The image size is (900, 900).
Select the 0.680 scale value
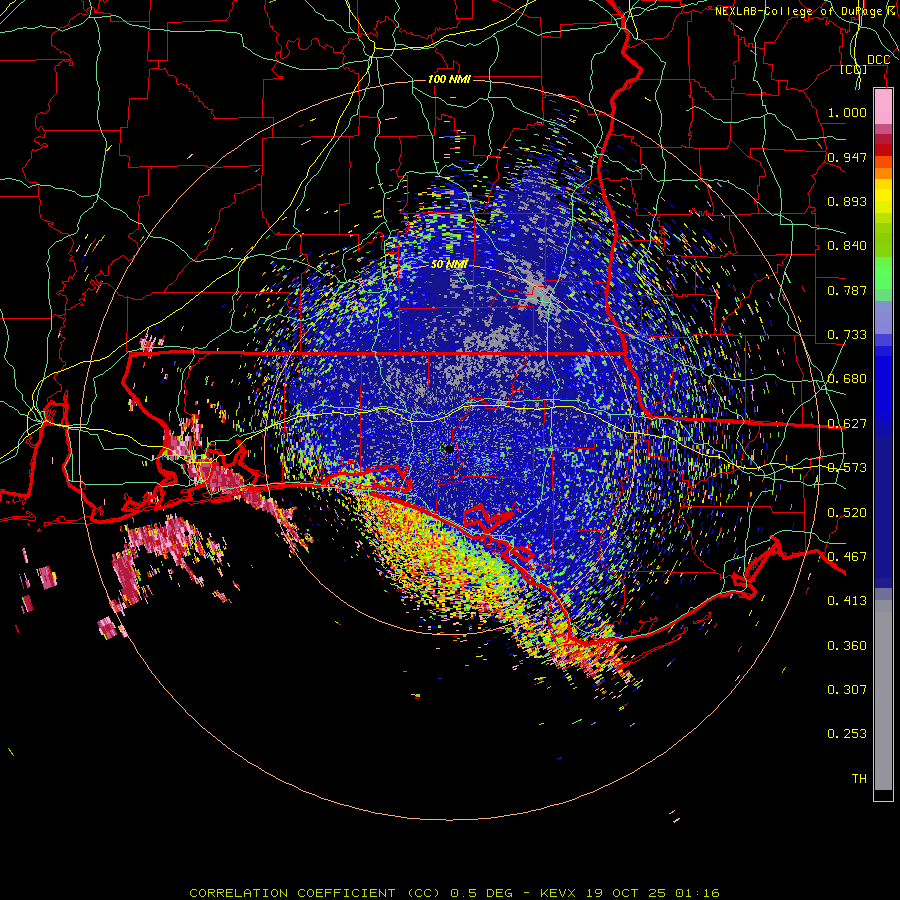click(847, 379)
